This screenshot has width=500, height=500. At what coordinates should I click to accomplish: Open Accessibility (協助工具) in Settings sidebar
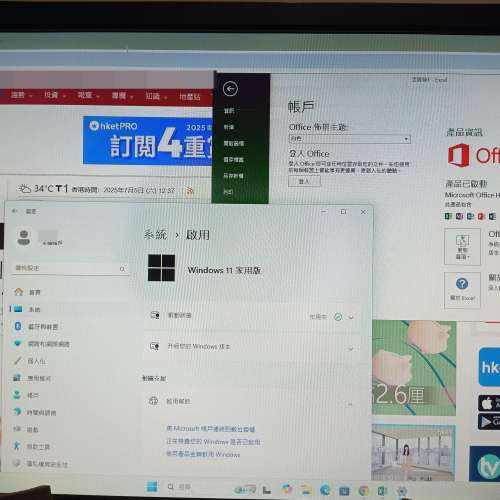32,447
